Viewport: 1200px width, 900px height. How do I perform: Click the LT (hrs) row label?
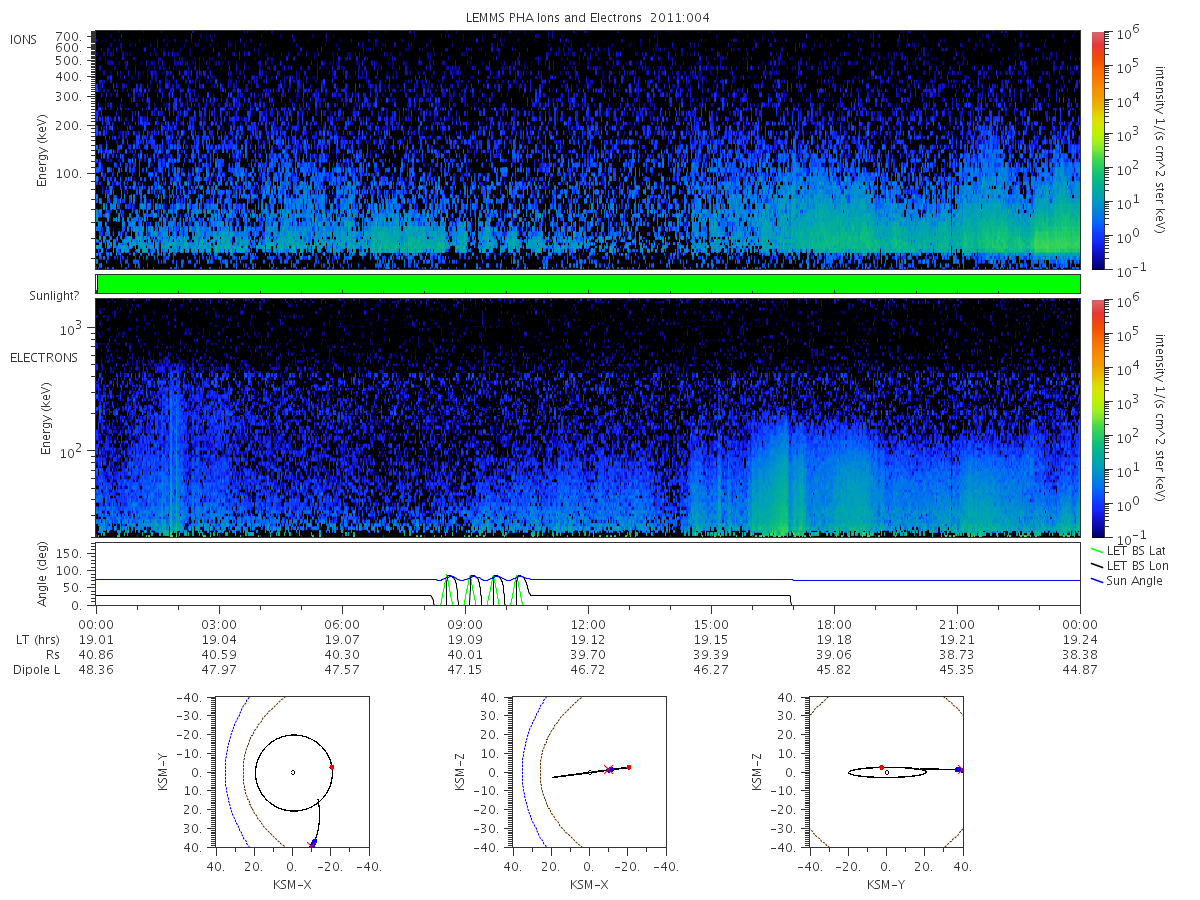tap(36, 638)
